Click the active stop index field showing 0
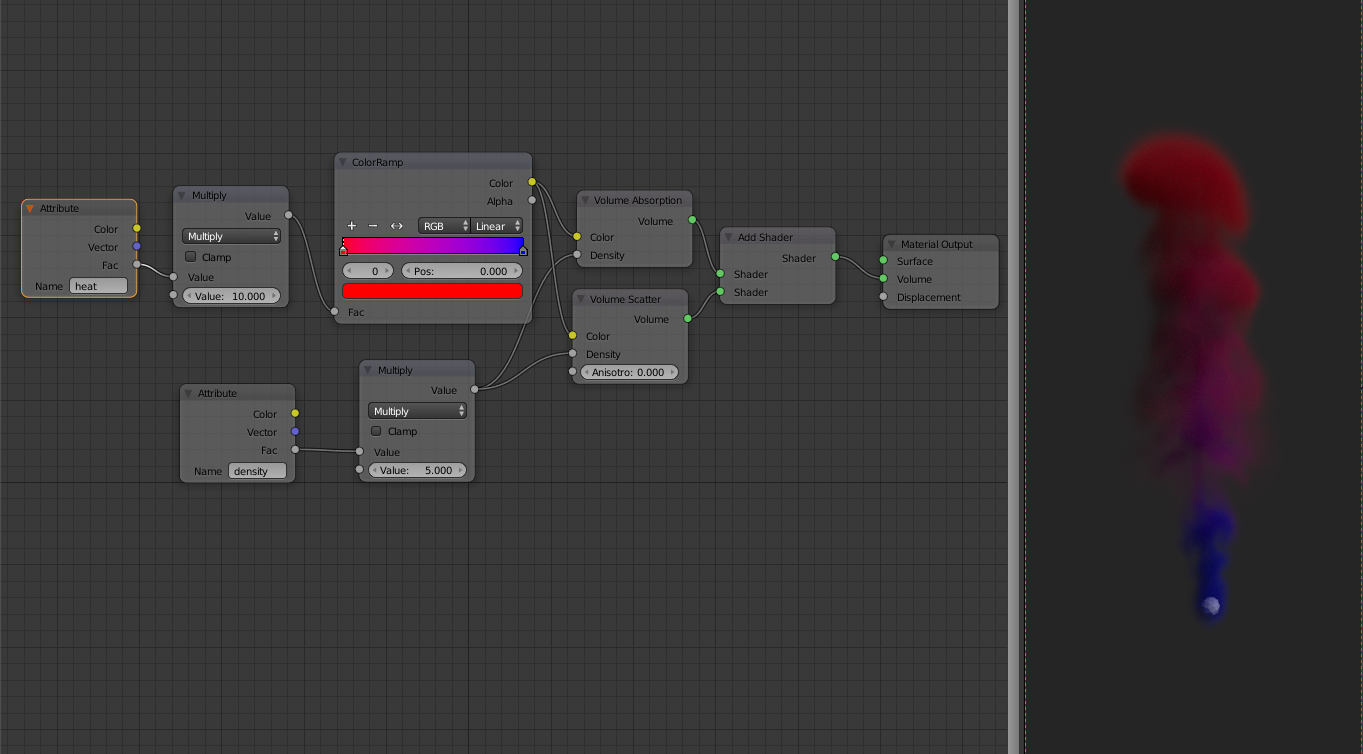 (x=369, y=271)
